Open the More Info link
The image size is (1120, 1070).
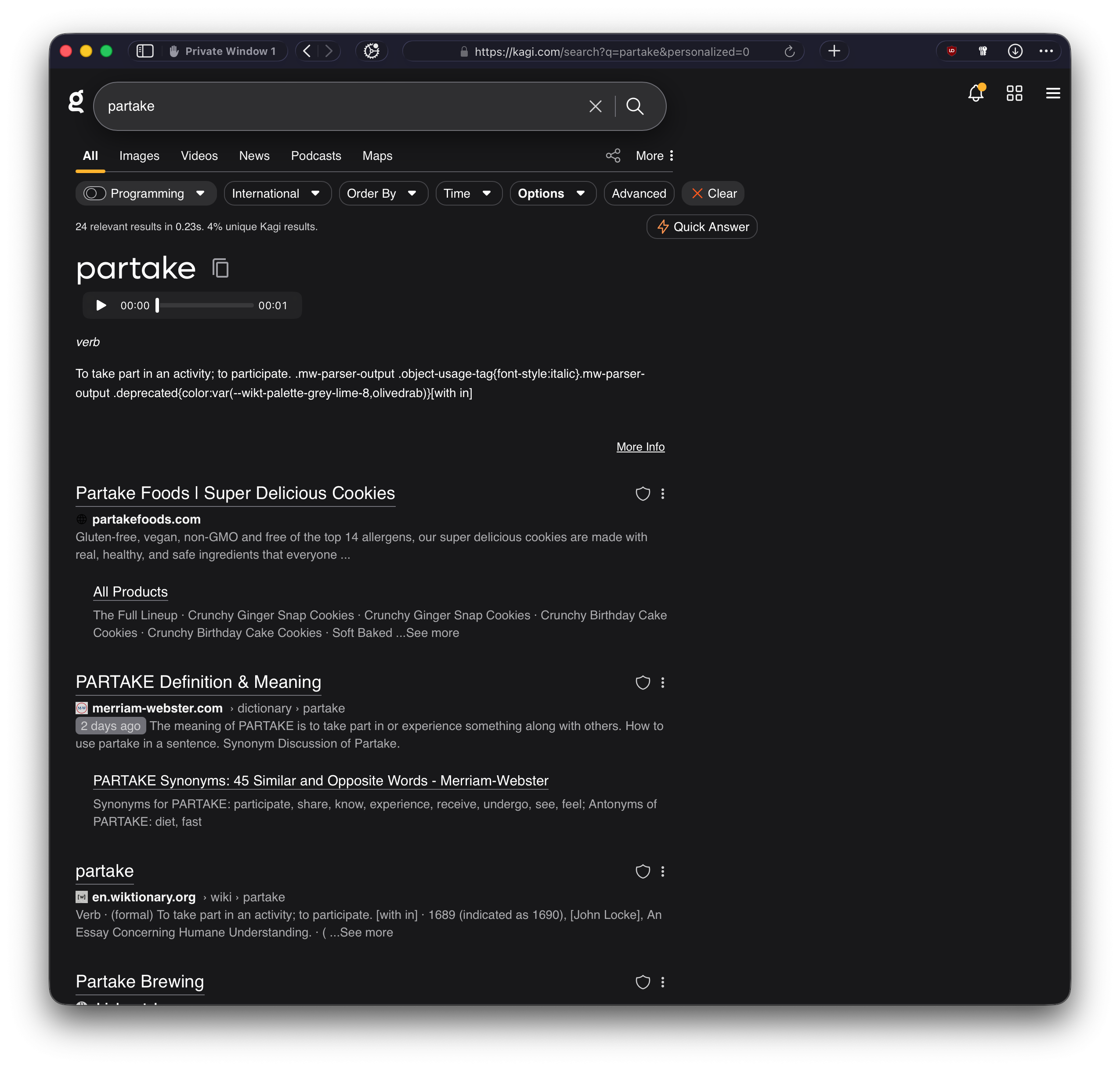[640, 447]
